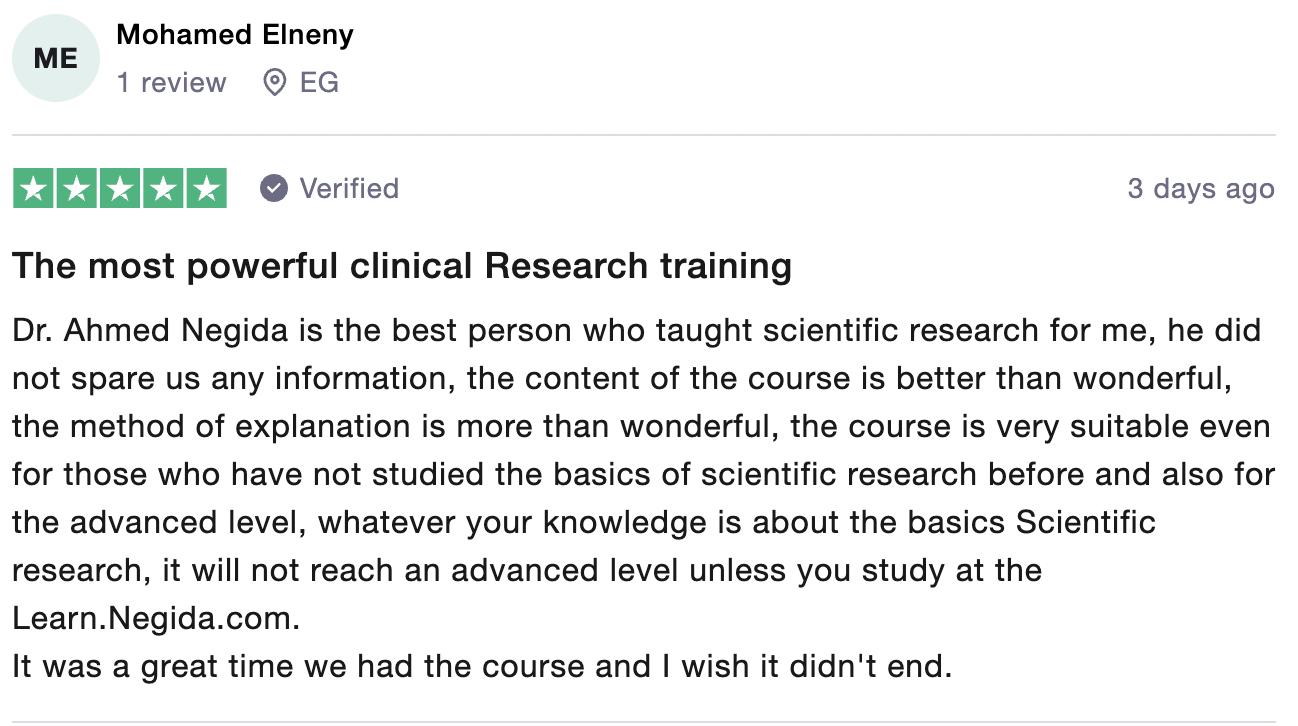
Task: Click the EG country label
Action: pos(319,82)
